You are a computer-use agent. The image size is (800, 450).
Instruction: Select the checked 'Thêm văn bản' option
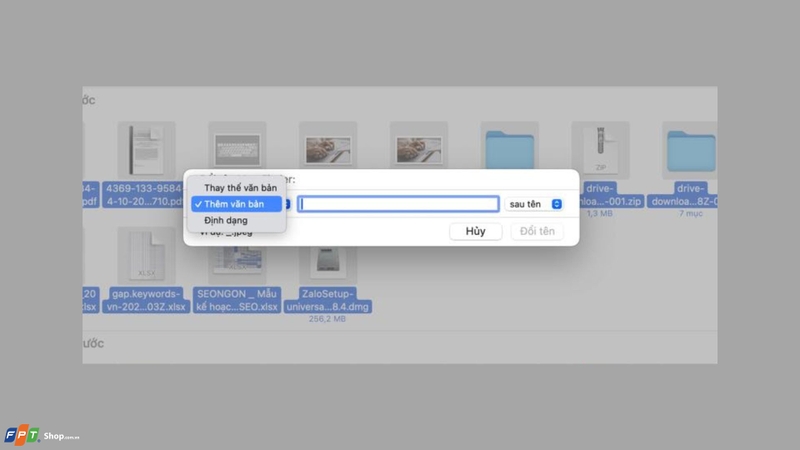point(236,204)
